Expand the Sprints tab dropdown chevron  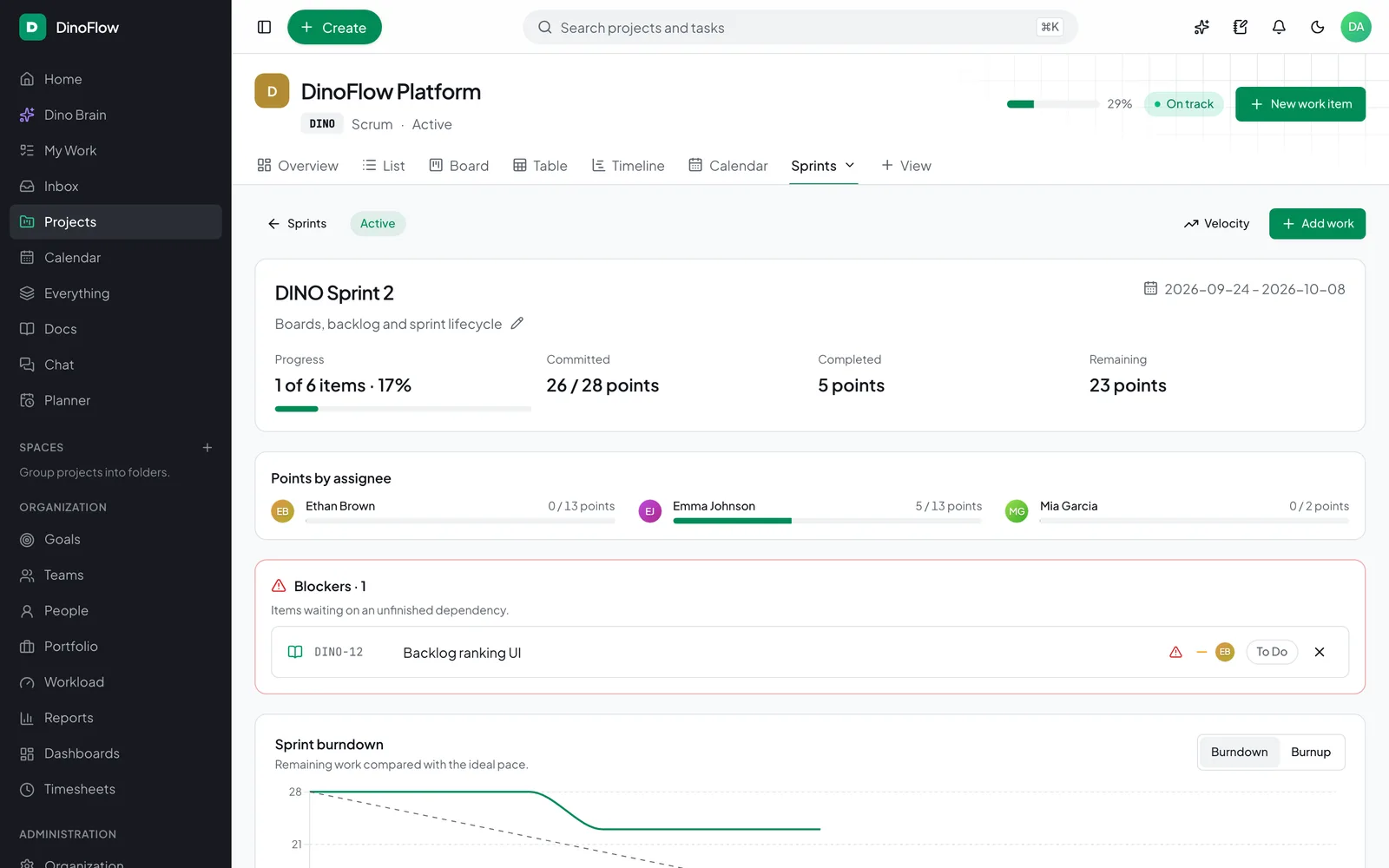[x=850, y=165]
